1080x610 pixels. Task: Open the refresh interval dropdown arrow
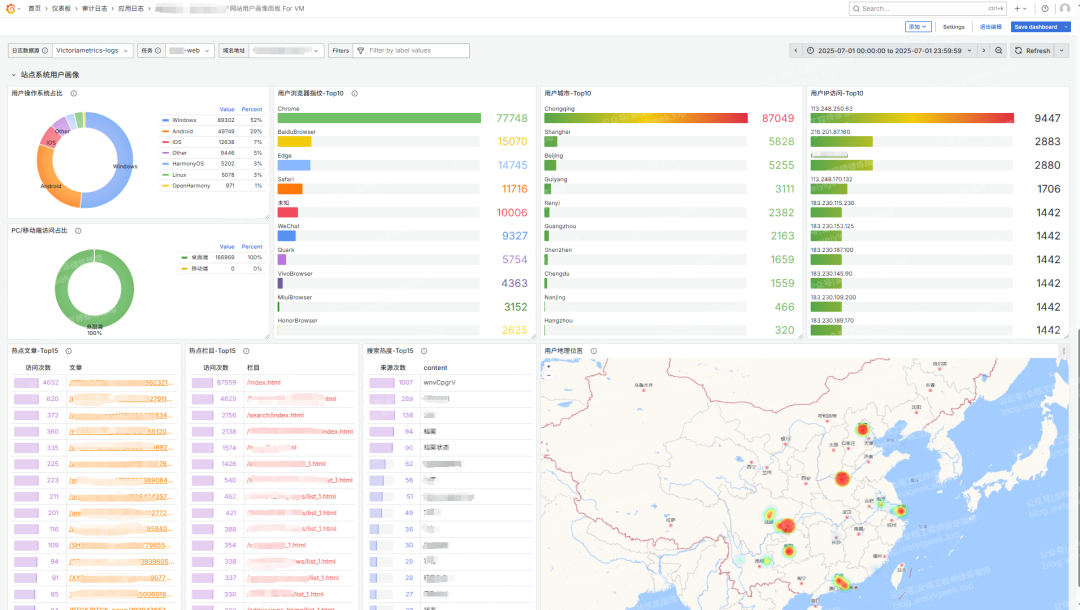click(1061, 50)
